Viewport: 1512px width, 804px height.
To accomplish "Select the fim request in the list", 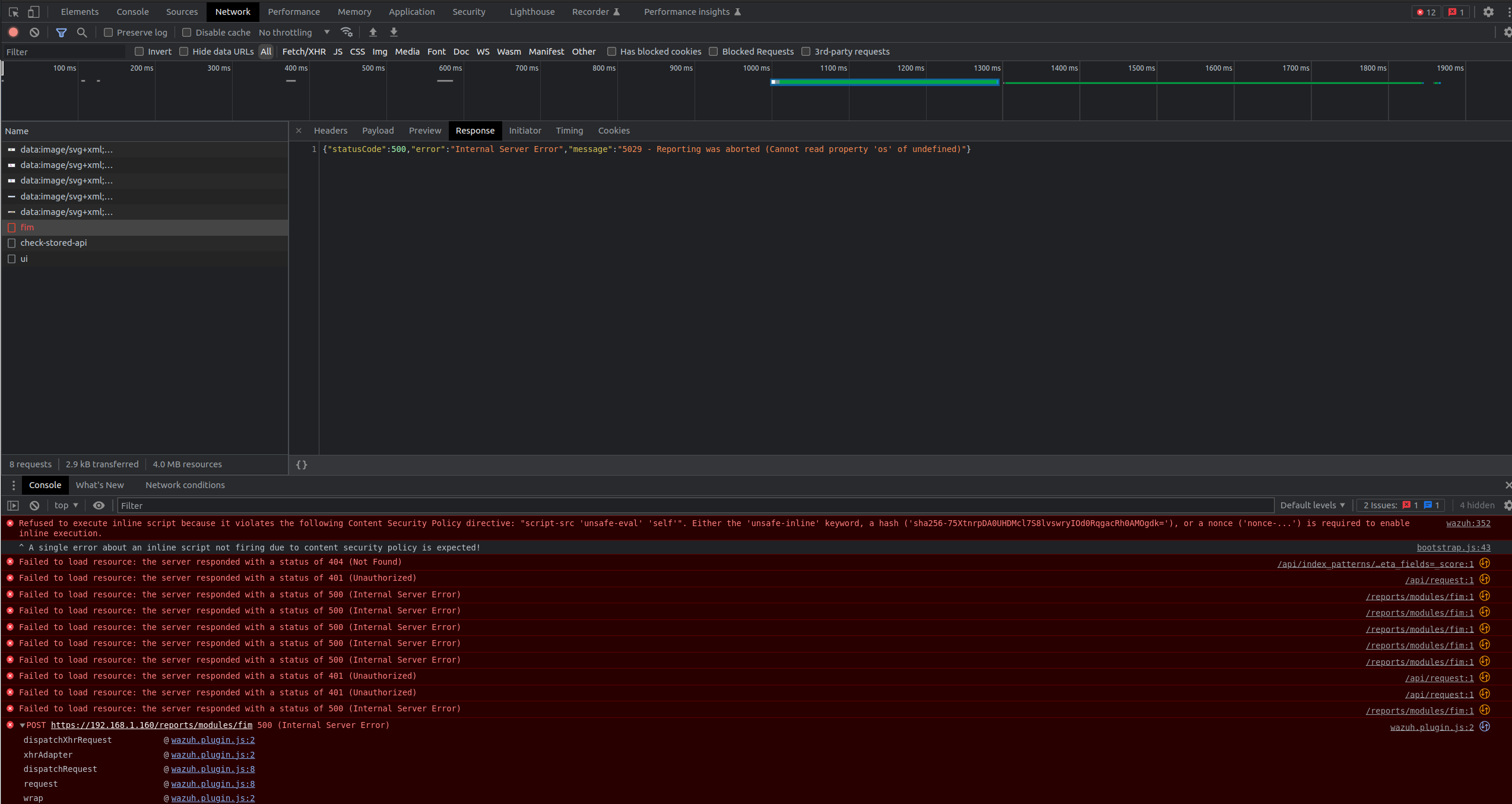I will coord(26,227).
